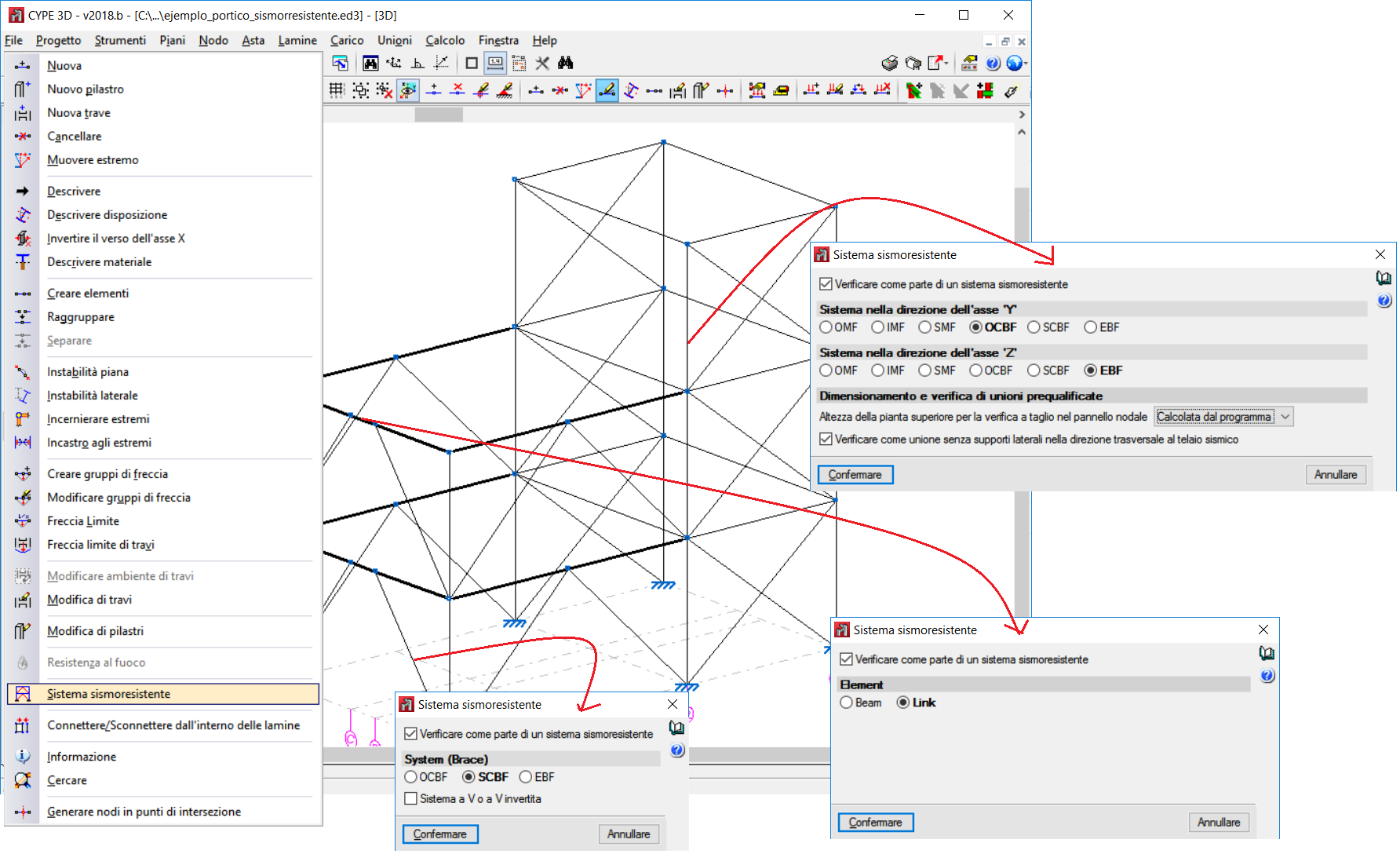The image size is (1400, 854).
Task: Click the print icon in top toolbar
Action: click(x=889, y=63)
